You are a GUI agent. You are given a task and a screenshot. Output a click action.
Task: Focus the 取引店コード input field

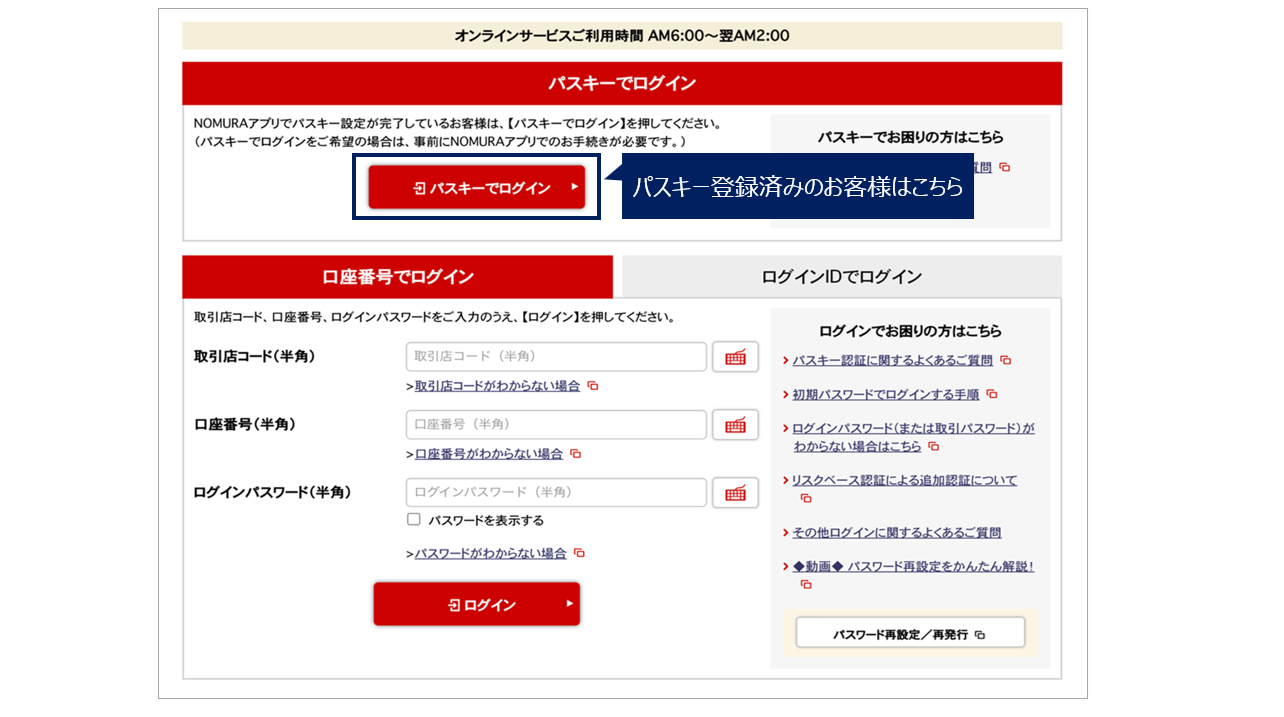point(556,357)
